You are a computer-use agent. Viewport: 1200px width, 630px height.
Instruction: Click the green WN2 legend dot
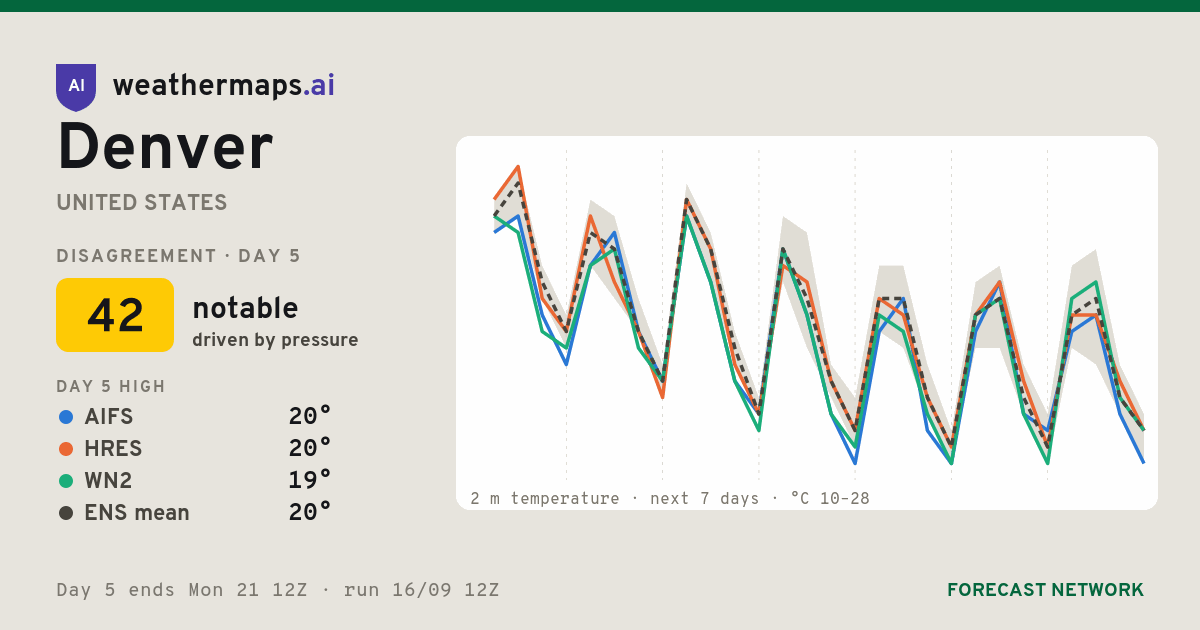click(66, 481)
